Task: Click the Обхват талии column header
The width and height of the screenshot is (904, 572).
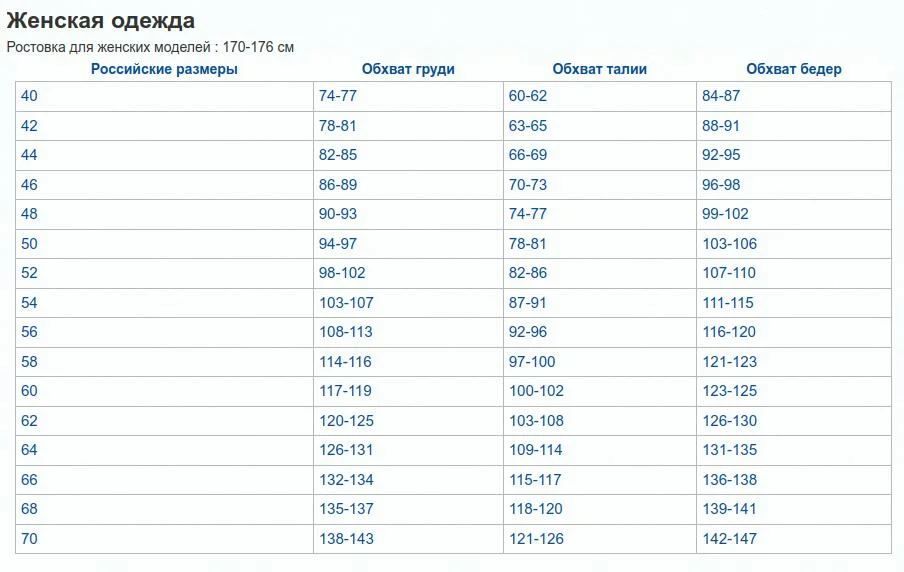Action: [600, 69]
